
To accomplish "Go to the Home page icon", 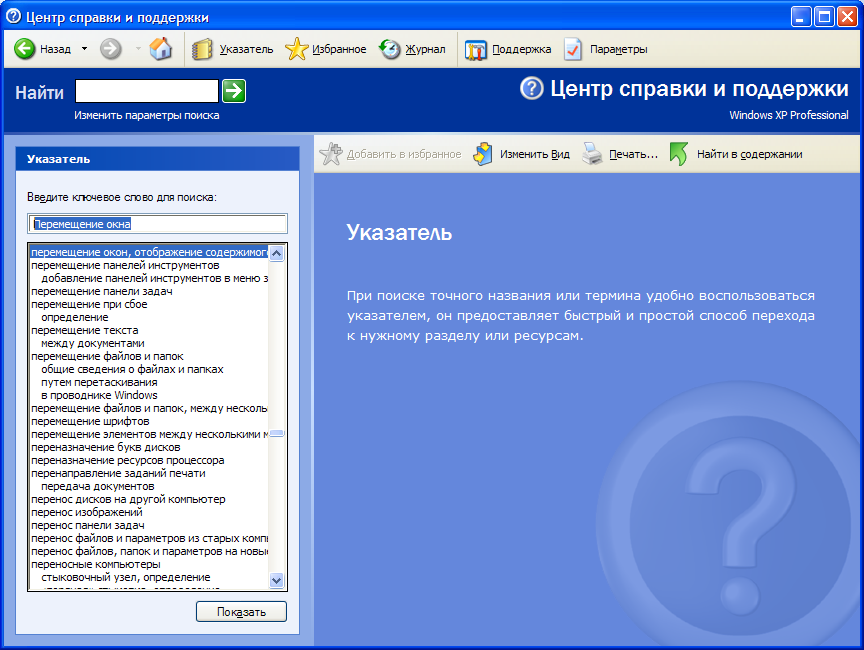I will click(x=161, y=49).
